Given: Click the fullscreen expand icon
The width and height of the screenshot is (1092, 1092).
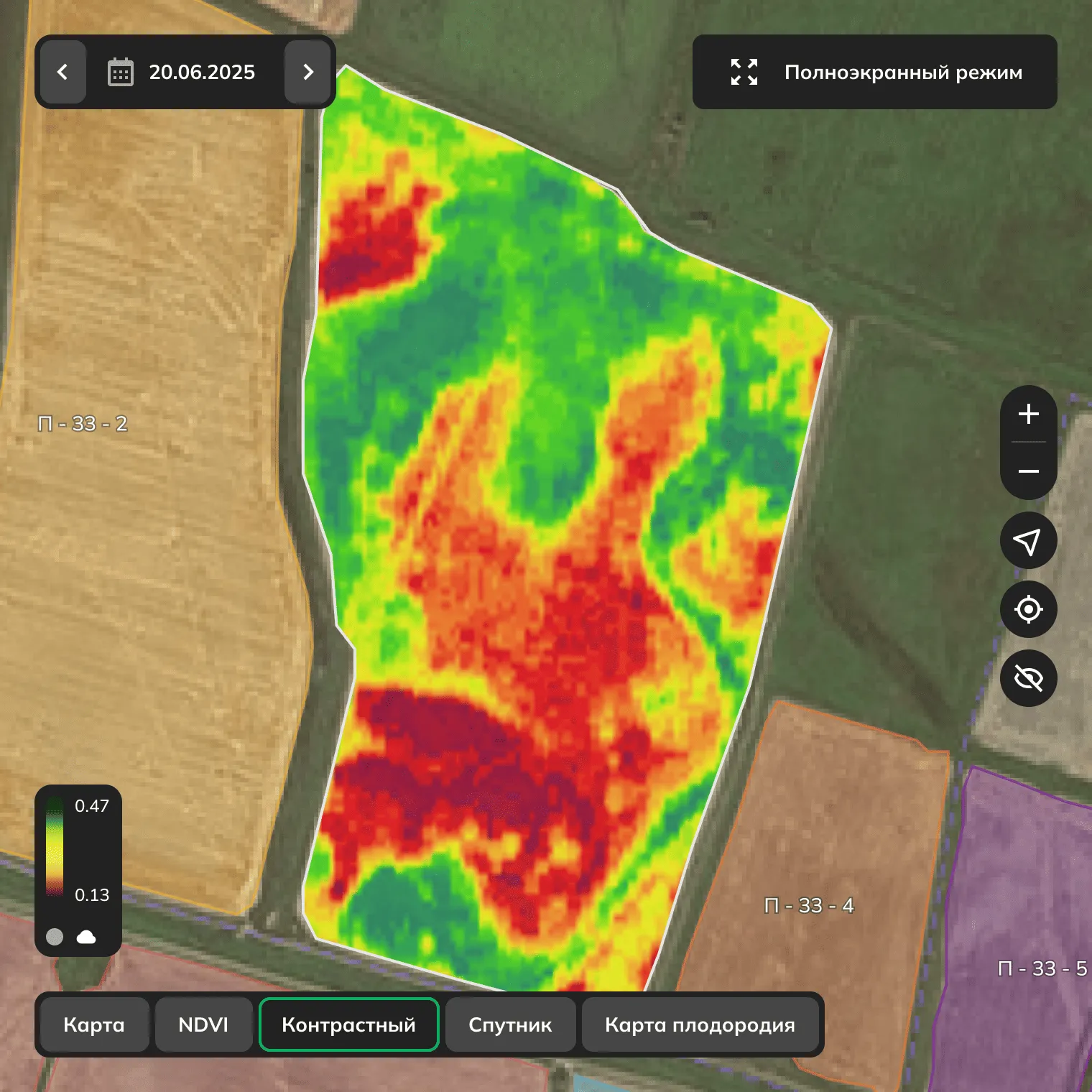Looking at the screenshot, I should click(x=744, y=72).
